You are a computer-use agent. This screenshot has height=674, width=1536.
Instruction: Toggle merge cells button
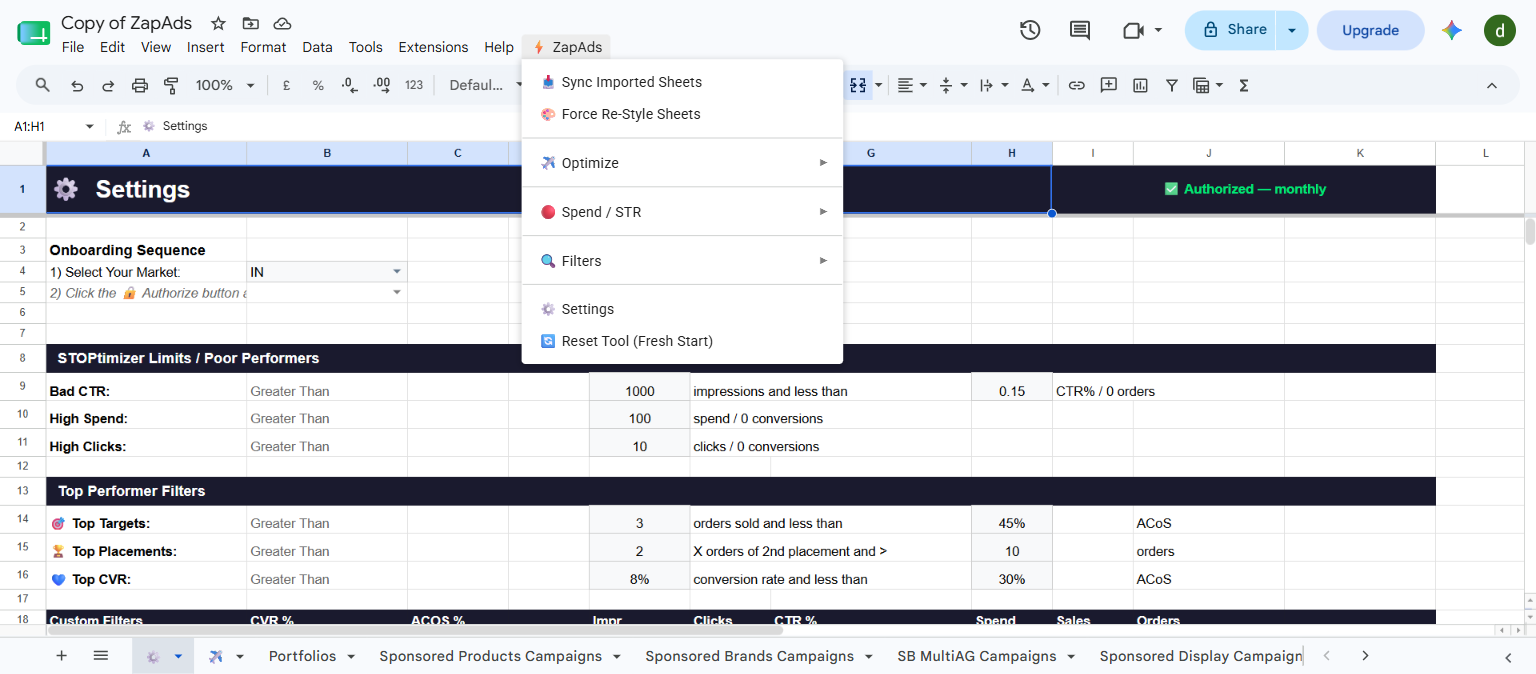click(x=858, y=85)
